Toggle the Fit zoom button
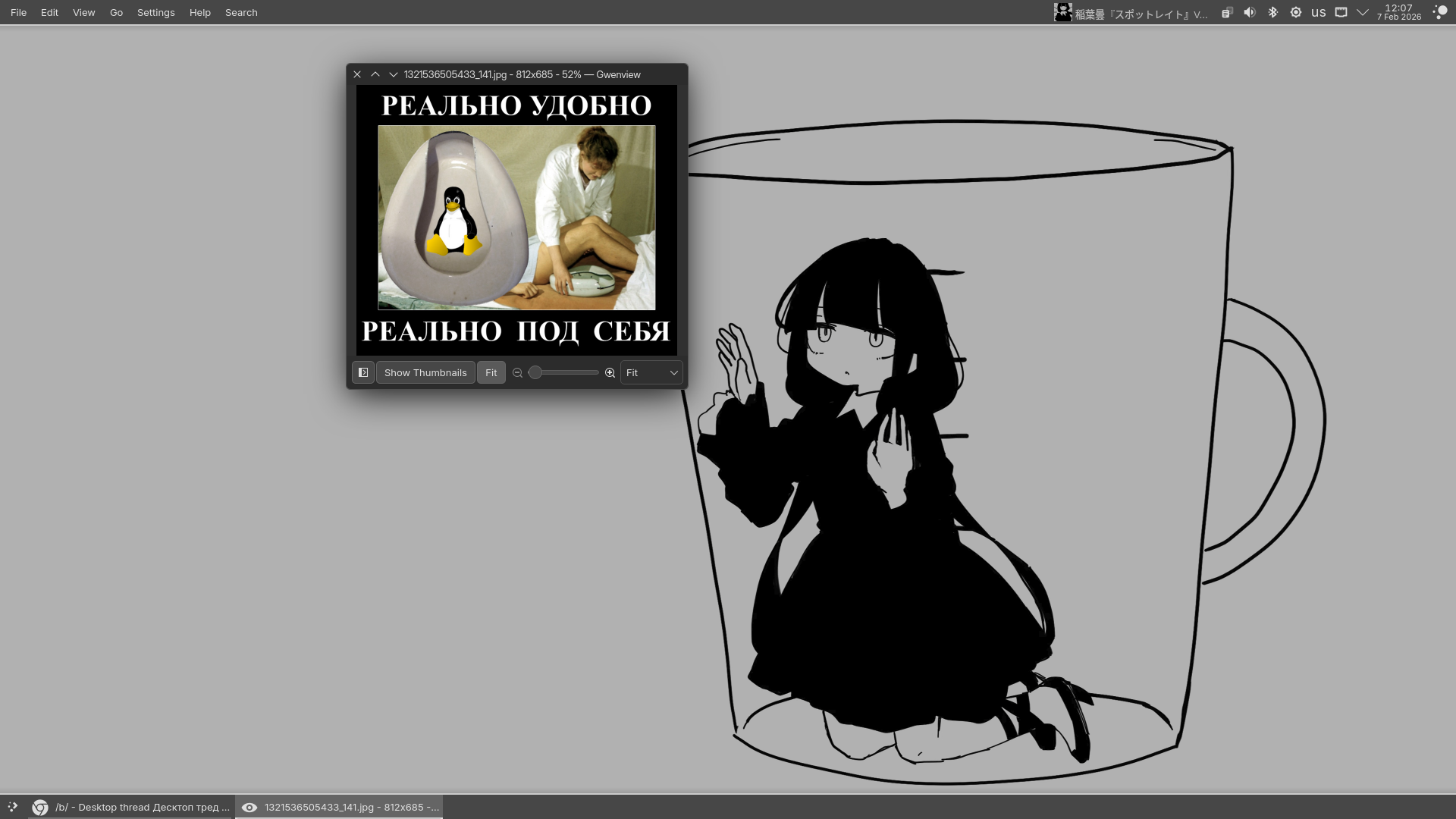The image size is (1456, 819). coord(491,372)
